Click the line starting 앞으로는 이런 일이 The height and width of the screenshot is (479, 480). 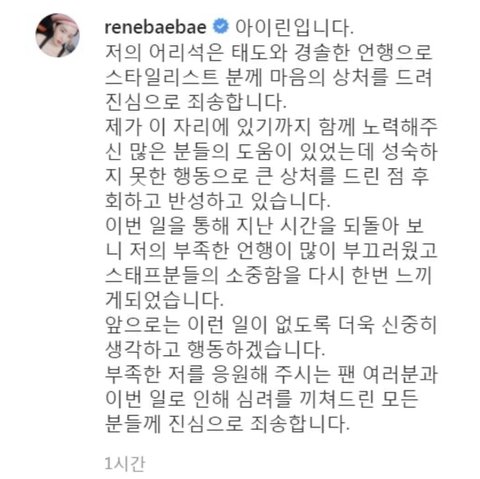pyautogui.click(x=271, y=325)
